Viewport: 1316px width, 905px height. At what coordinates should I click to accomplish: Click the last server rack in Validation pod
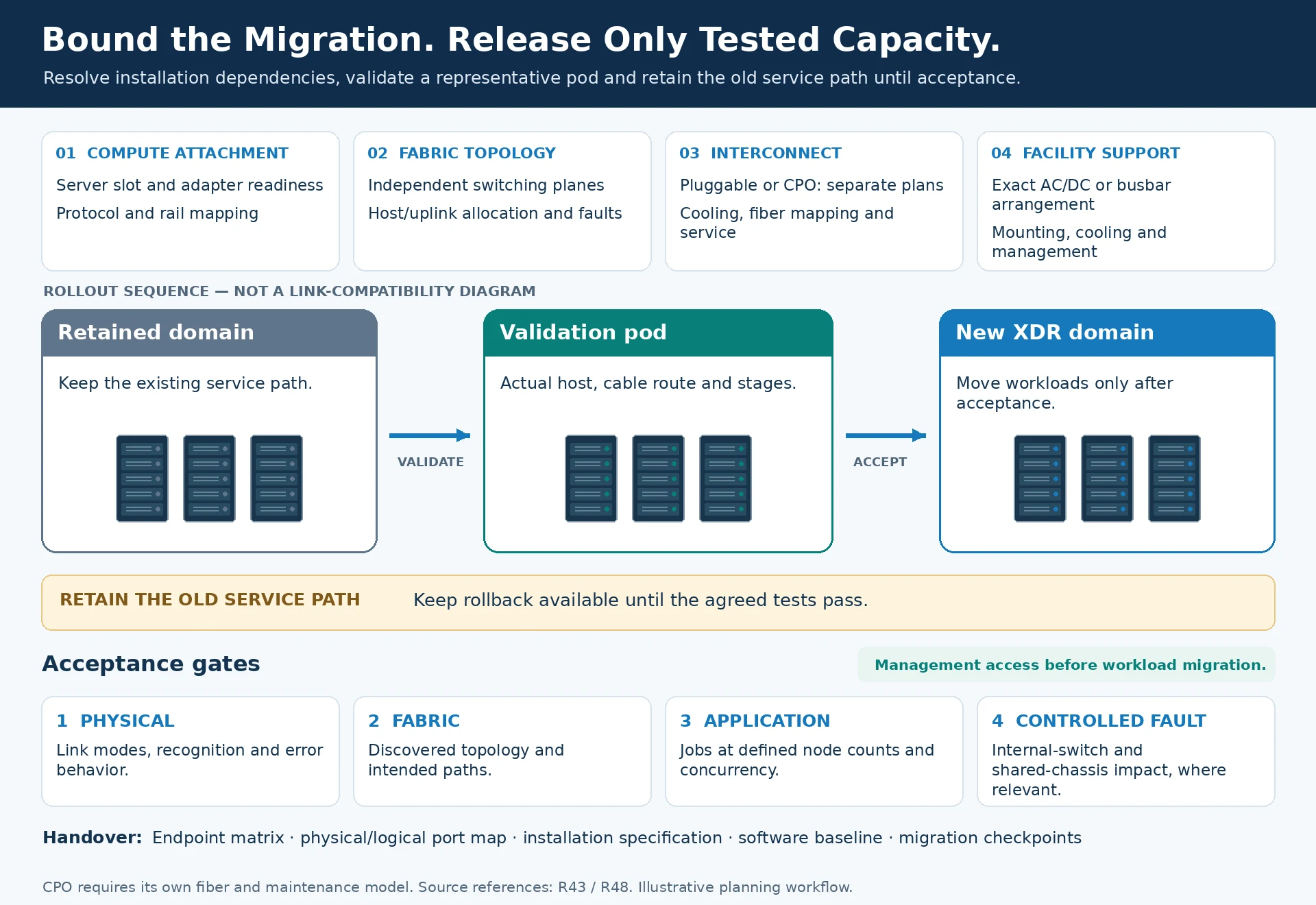[x=725, y=479]
